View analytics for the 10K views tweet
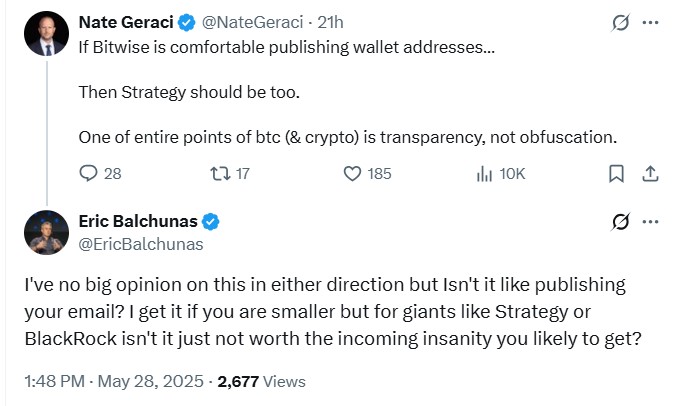 (x=485, y=174)
